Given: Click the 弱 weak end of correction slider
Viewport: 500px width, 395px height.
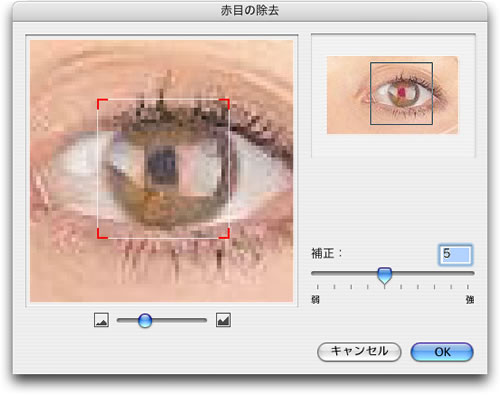Looking at the screenshot, I should tap(315, 300).
